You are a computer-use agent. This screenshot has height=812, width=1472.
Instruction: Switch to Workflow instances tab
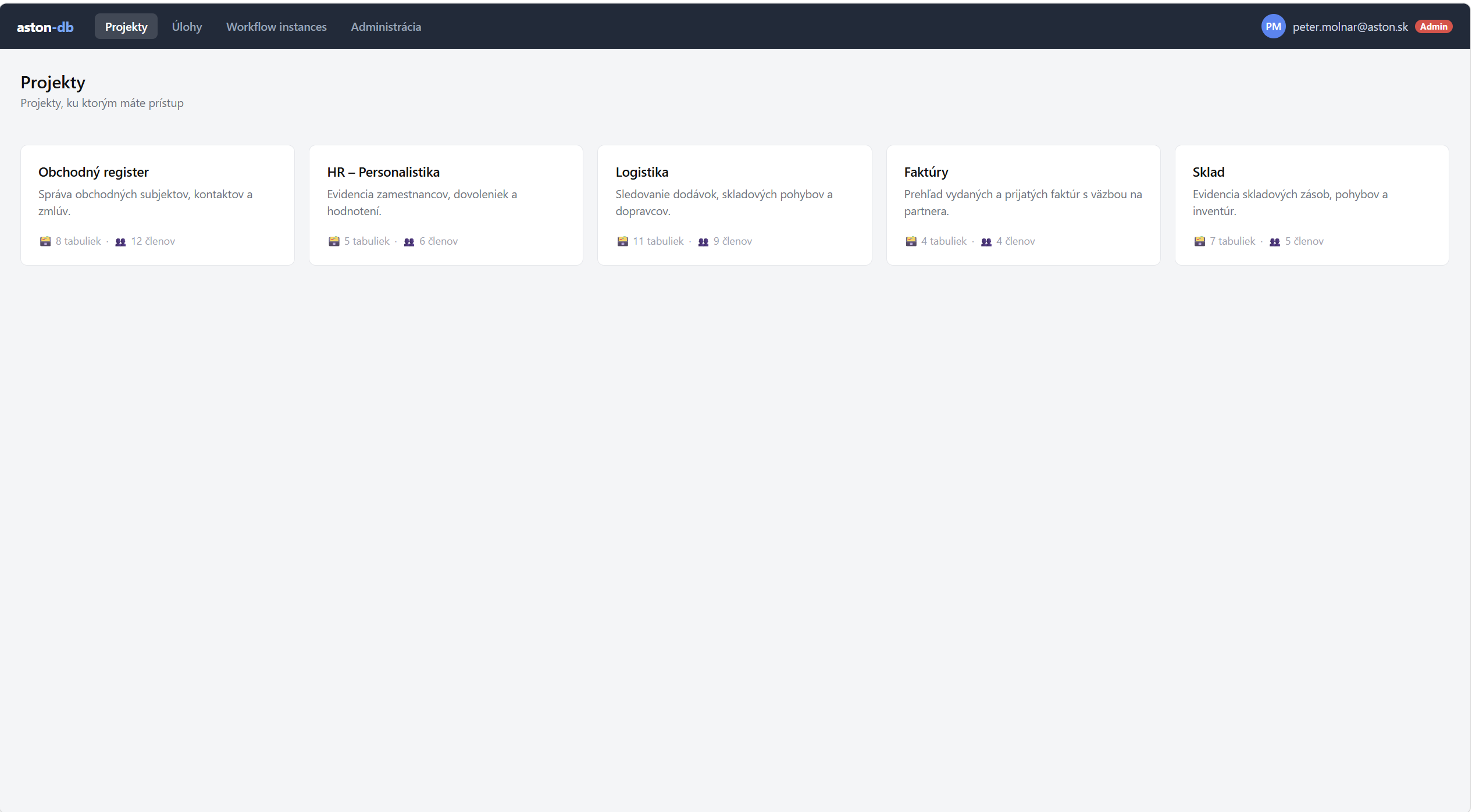pyautogui.click(x=276, y=27)
